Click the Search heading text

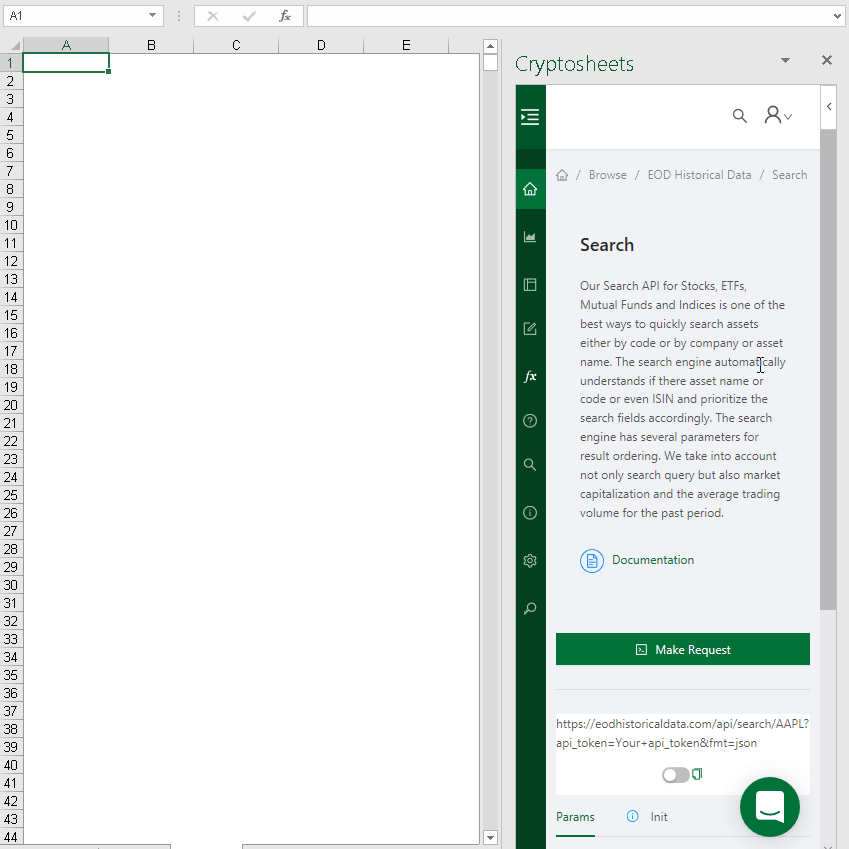606,245
